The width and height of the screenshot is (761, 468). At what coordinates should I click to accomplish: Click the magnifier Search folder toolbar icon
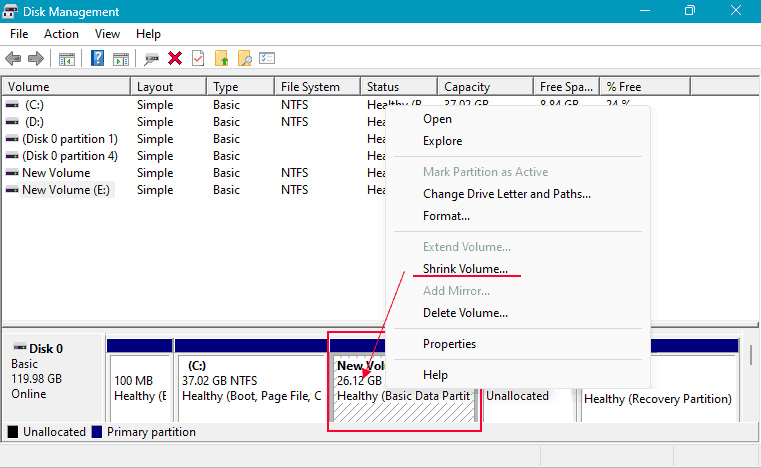[x=244, y=59]
